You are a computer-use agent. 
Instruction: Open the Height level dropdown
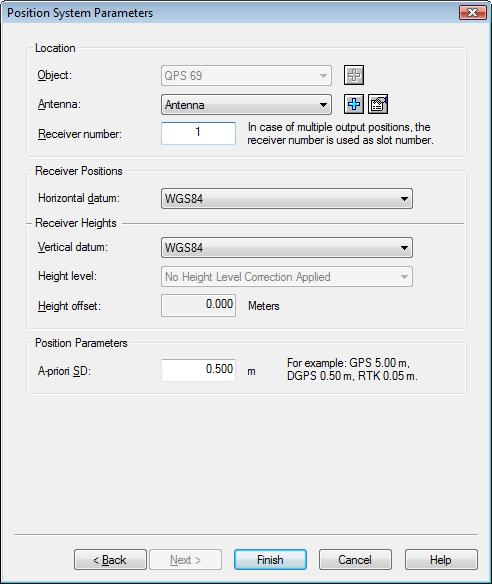pyautogui.click(x=287, y=277)
